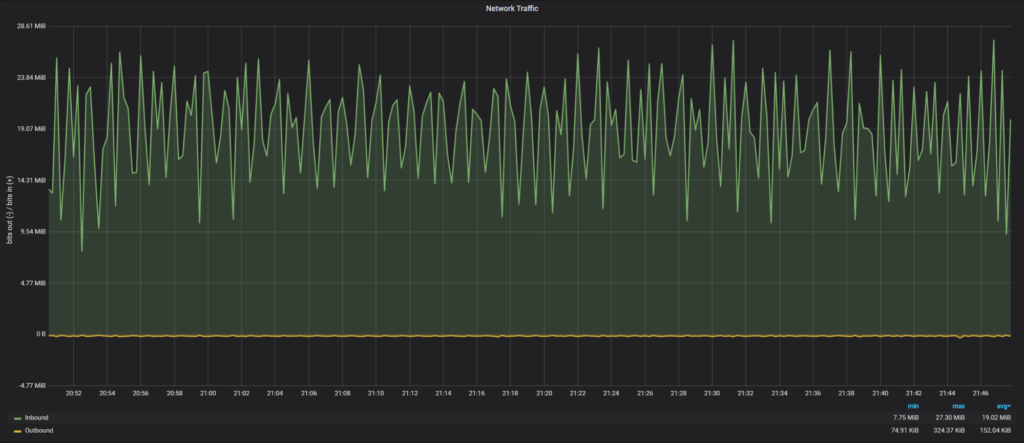
Task: Click Inbound min value 7.75 MiB
Action: 904,417
